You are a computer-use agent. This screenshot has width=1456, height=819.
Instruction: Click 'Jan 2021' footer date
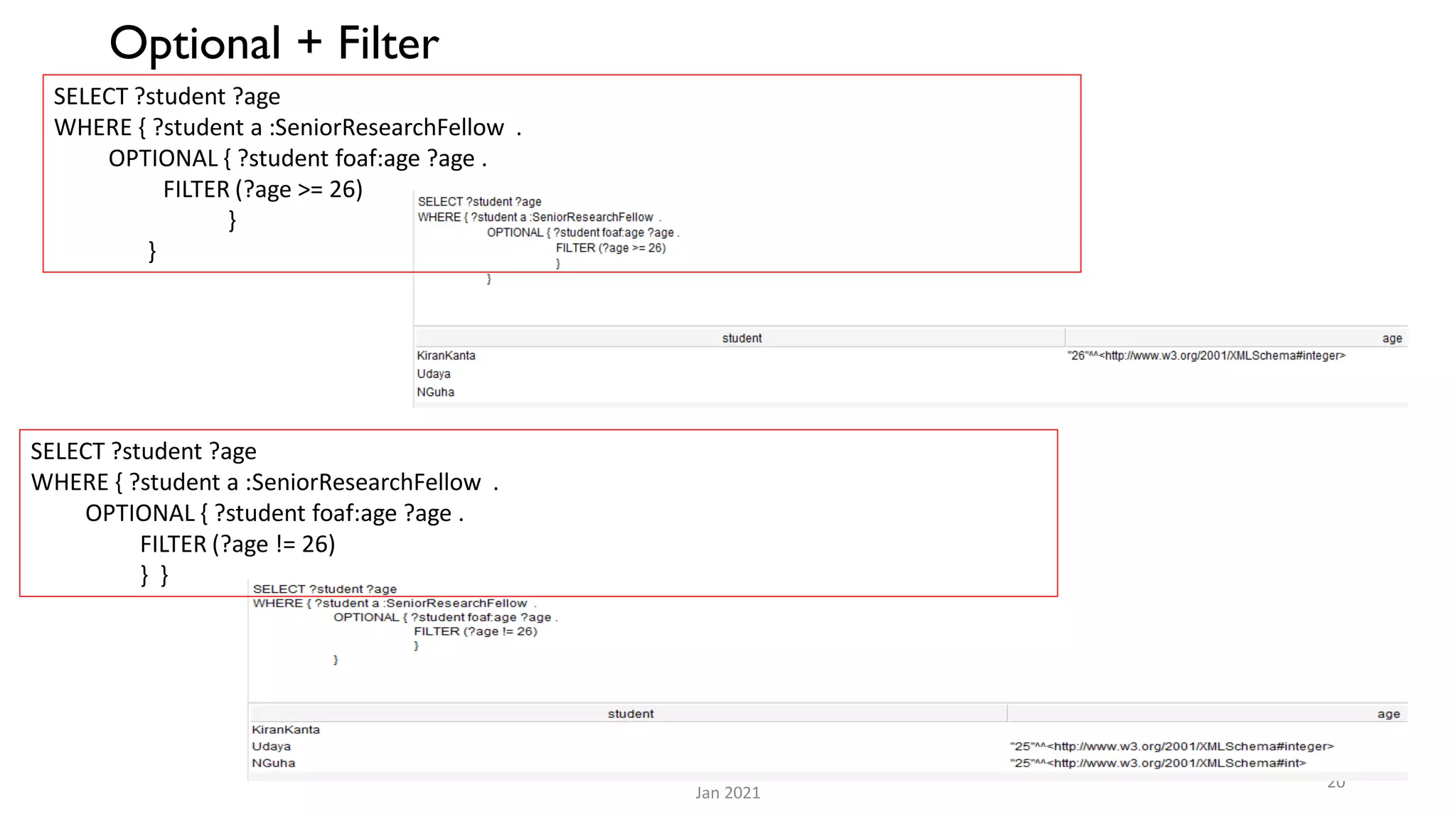[727, 793]
